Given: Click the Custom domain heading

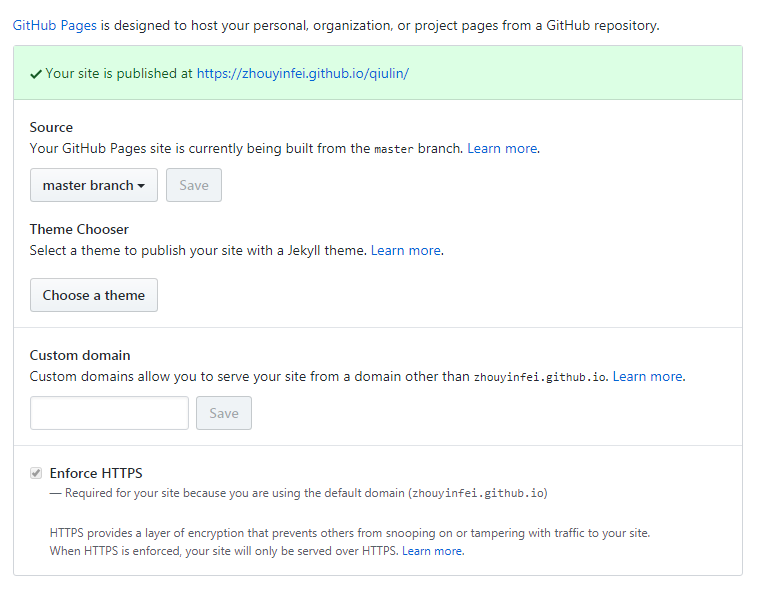Looking at the screenshot, I should coord(80,355).
